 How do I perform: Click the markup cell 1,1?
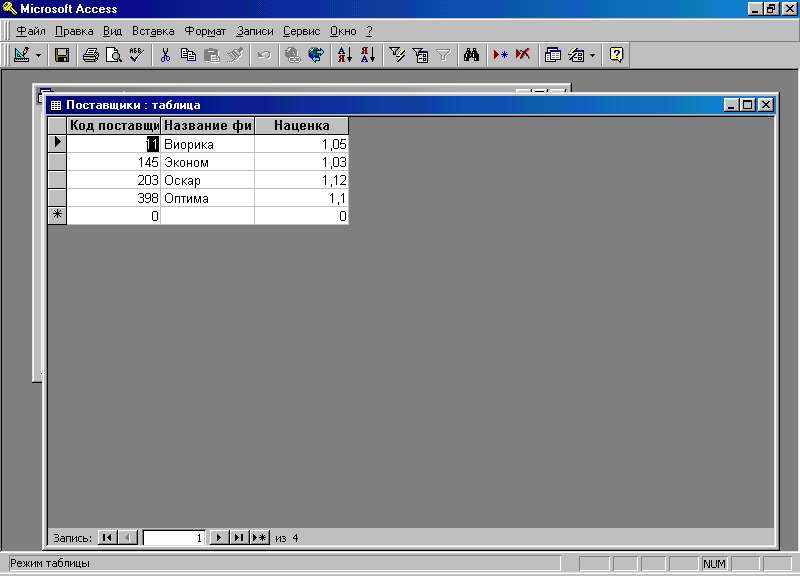click(302, 198)
